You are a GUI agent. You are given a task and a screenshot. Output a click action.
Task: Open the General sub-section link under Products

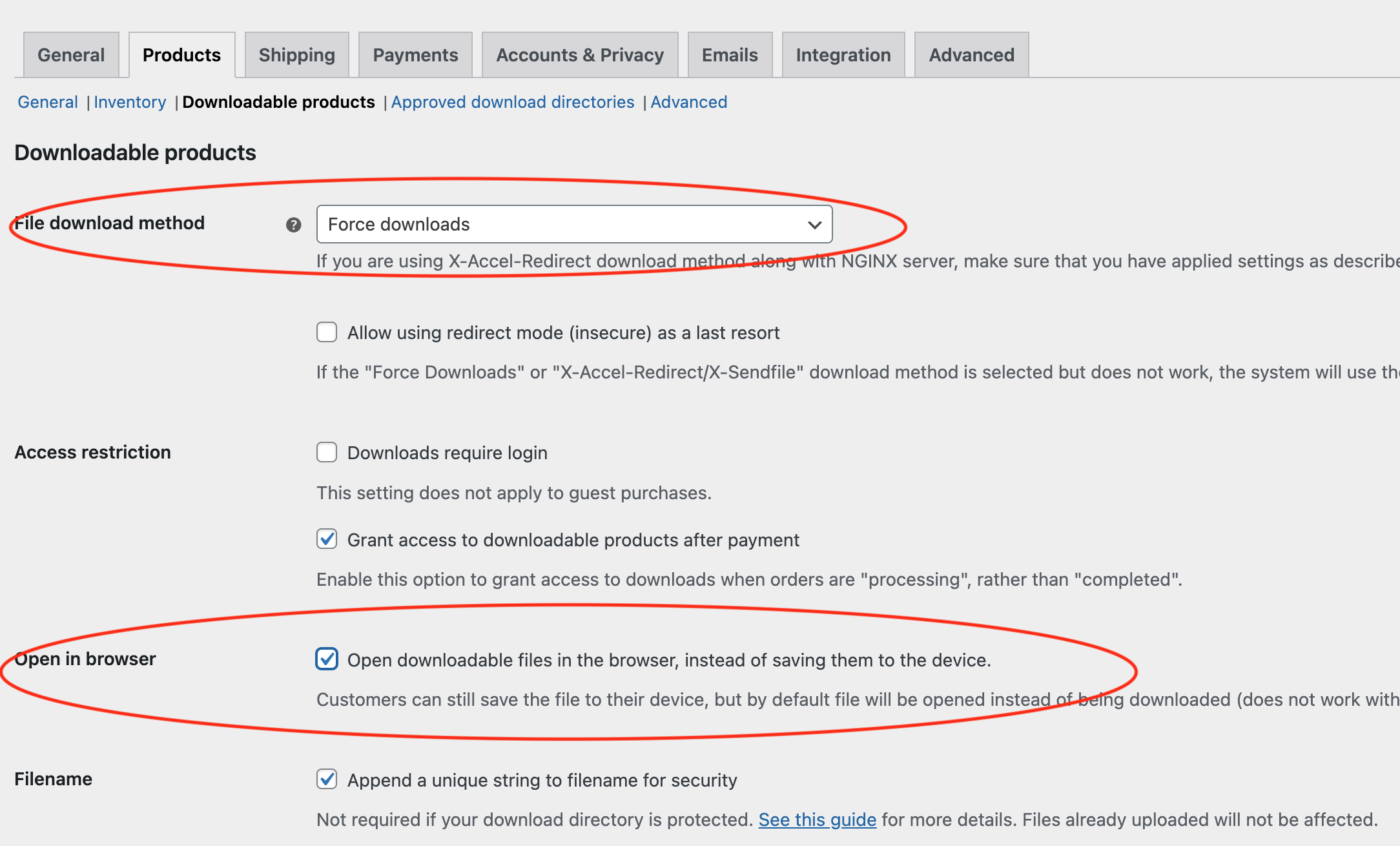(x=48, y=102)
